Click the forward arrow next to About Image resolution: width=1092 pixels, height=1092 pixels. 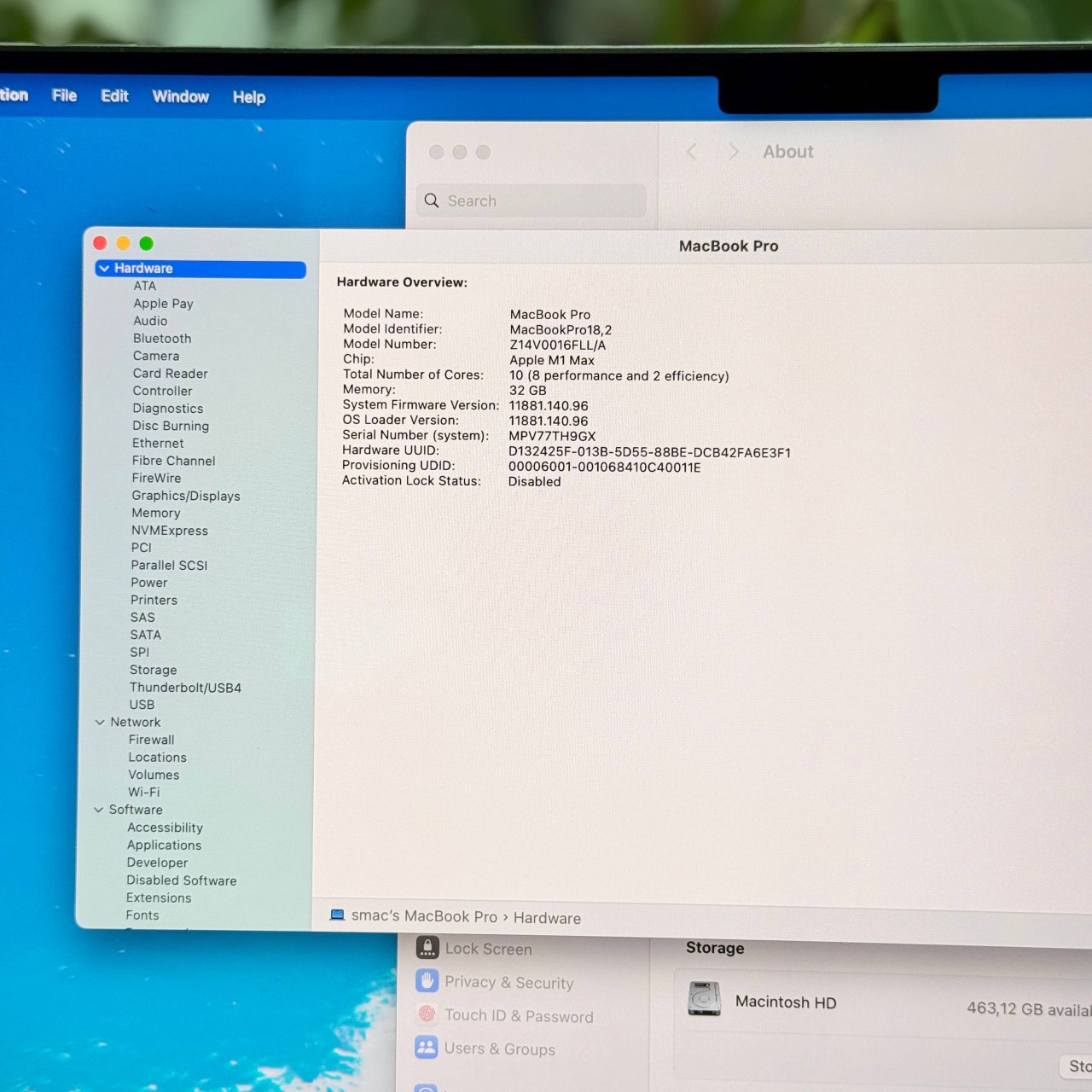(x=733, y=151)
